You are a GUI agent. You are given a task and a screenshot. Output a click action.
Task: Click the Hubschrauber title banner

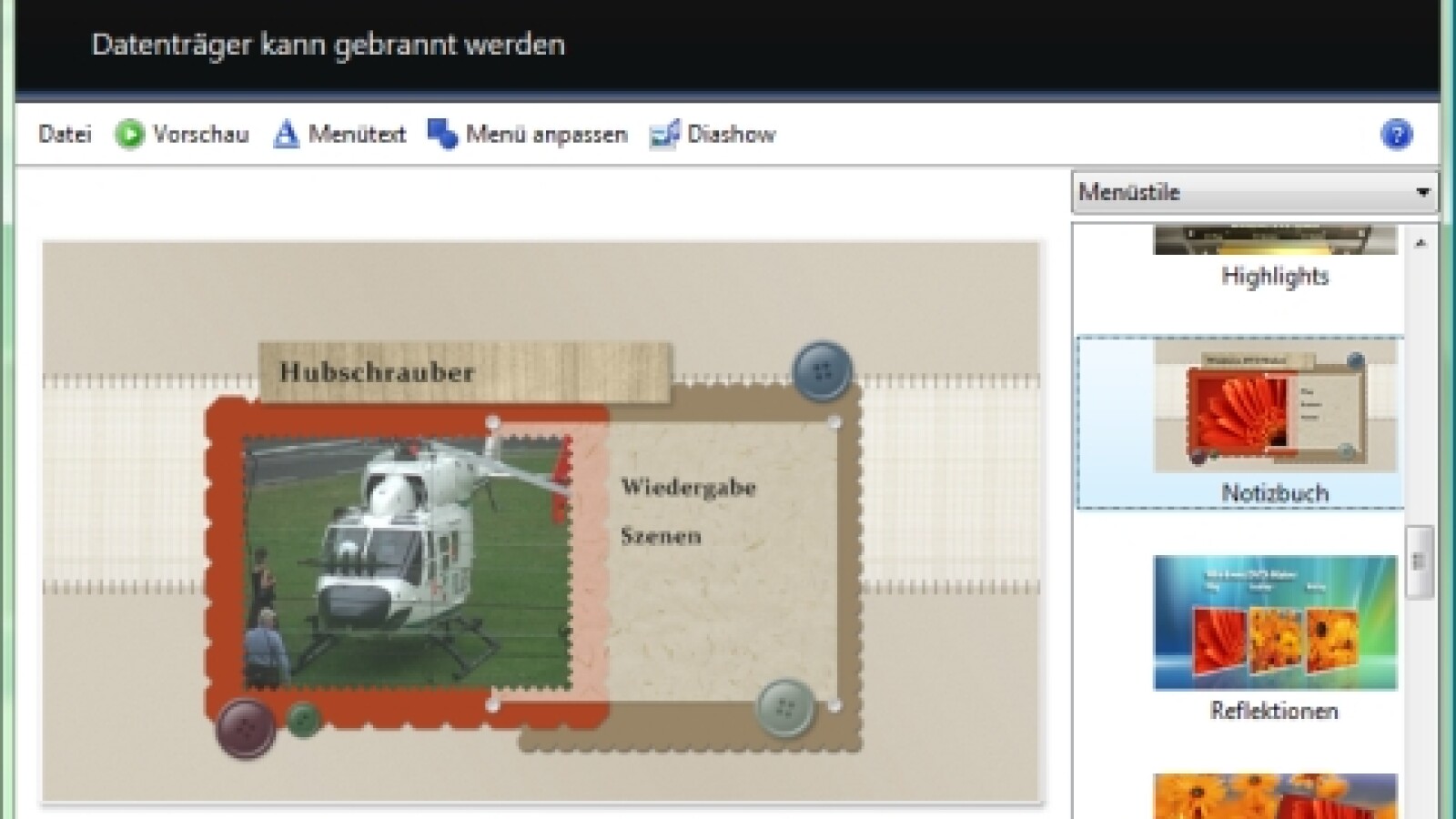coord(378,371)
